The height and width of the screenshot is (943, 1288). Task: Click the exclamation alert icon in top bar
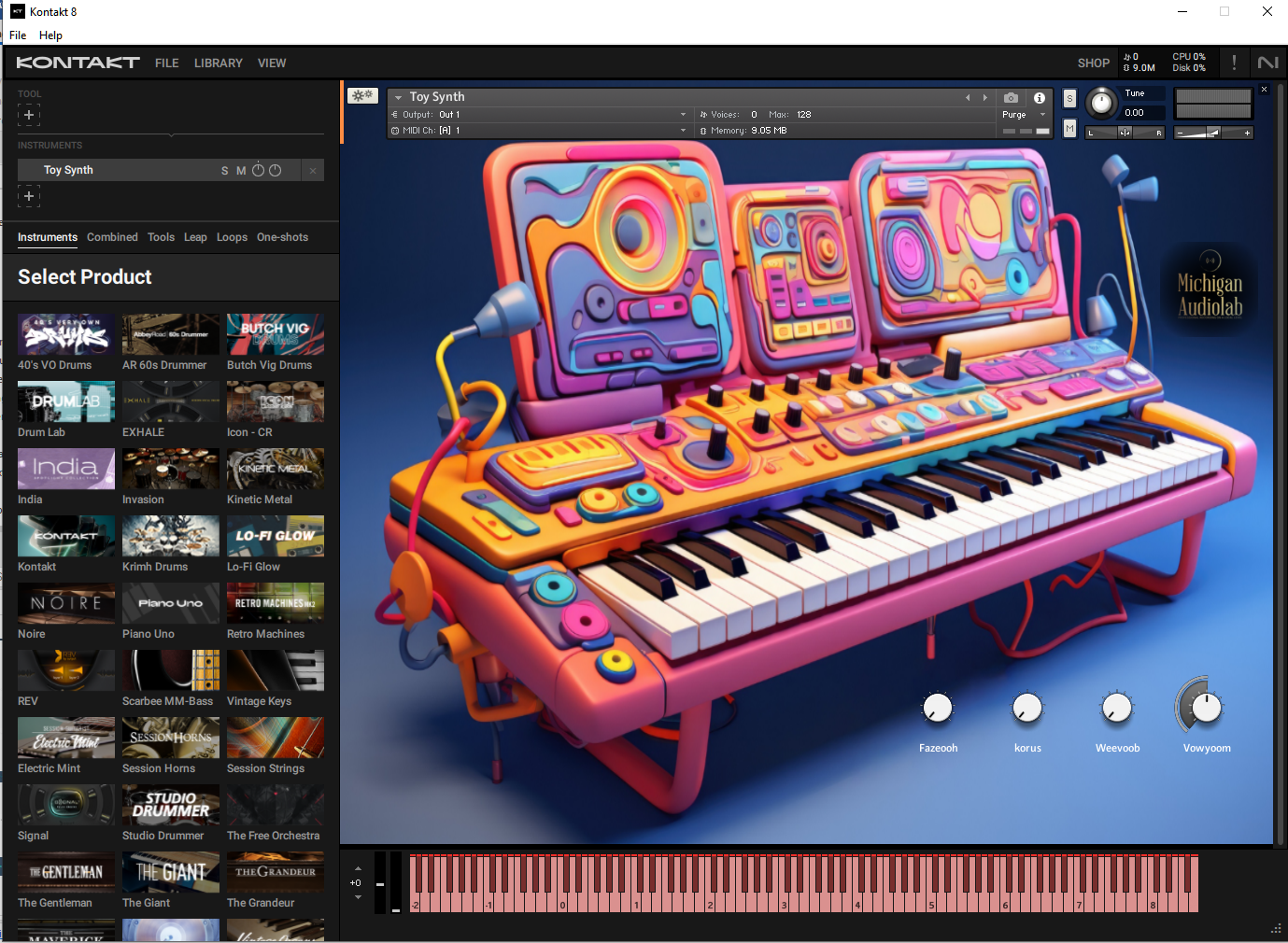click(x=1234, y=63)
